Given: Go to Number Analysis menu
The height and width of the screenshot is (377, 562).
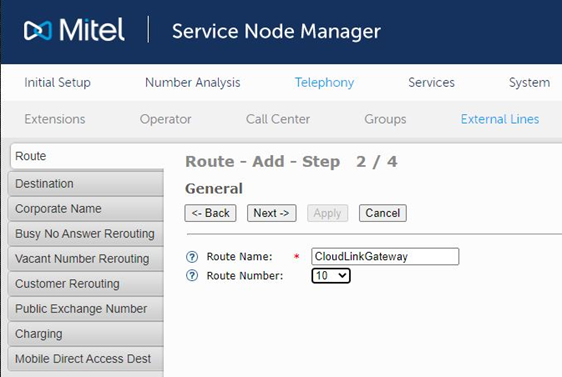Looking at the screenshot, I should tap(192, 82).
